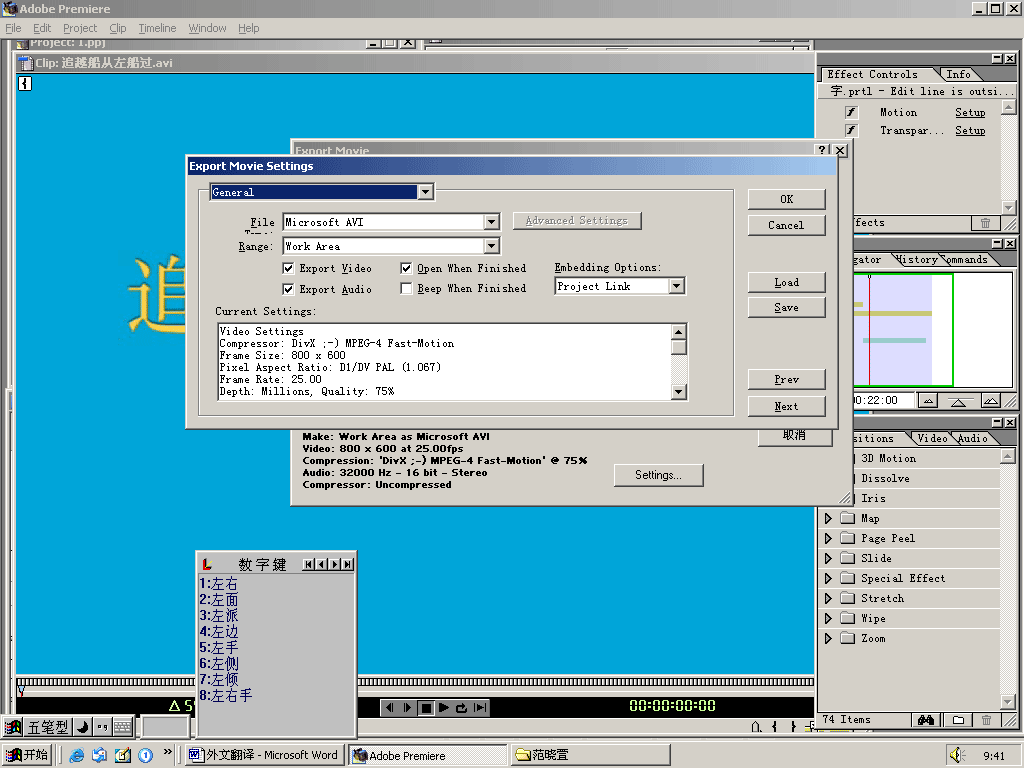Click the 3D Motion transitions folder
1024x768 pixels.
coord(888,458)
